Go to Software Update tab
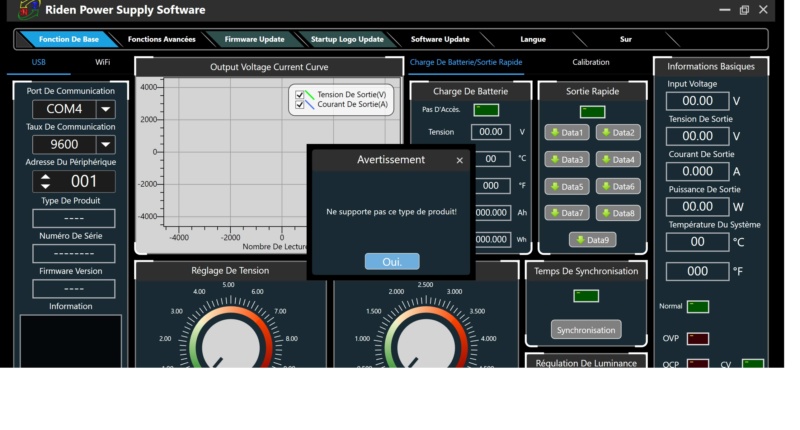Viewport: 800px width, 430px height. [x=440, y=39]
